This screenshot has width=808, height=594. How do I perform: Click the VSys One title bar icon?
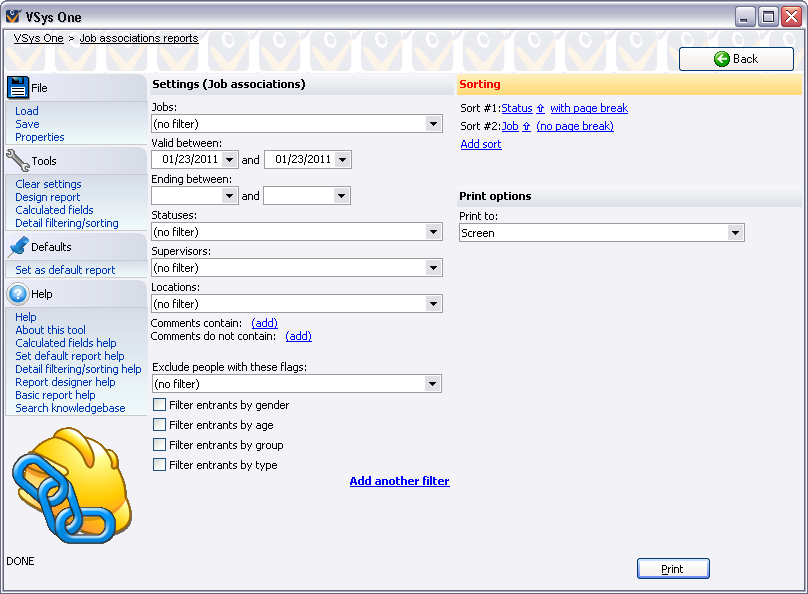13,16
